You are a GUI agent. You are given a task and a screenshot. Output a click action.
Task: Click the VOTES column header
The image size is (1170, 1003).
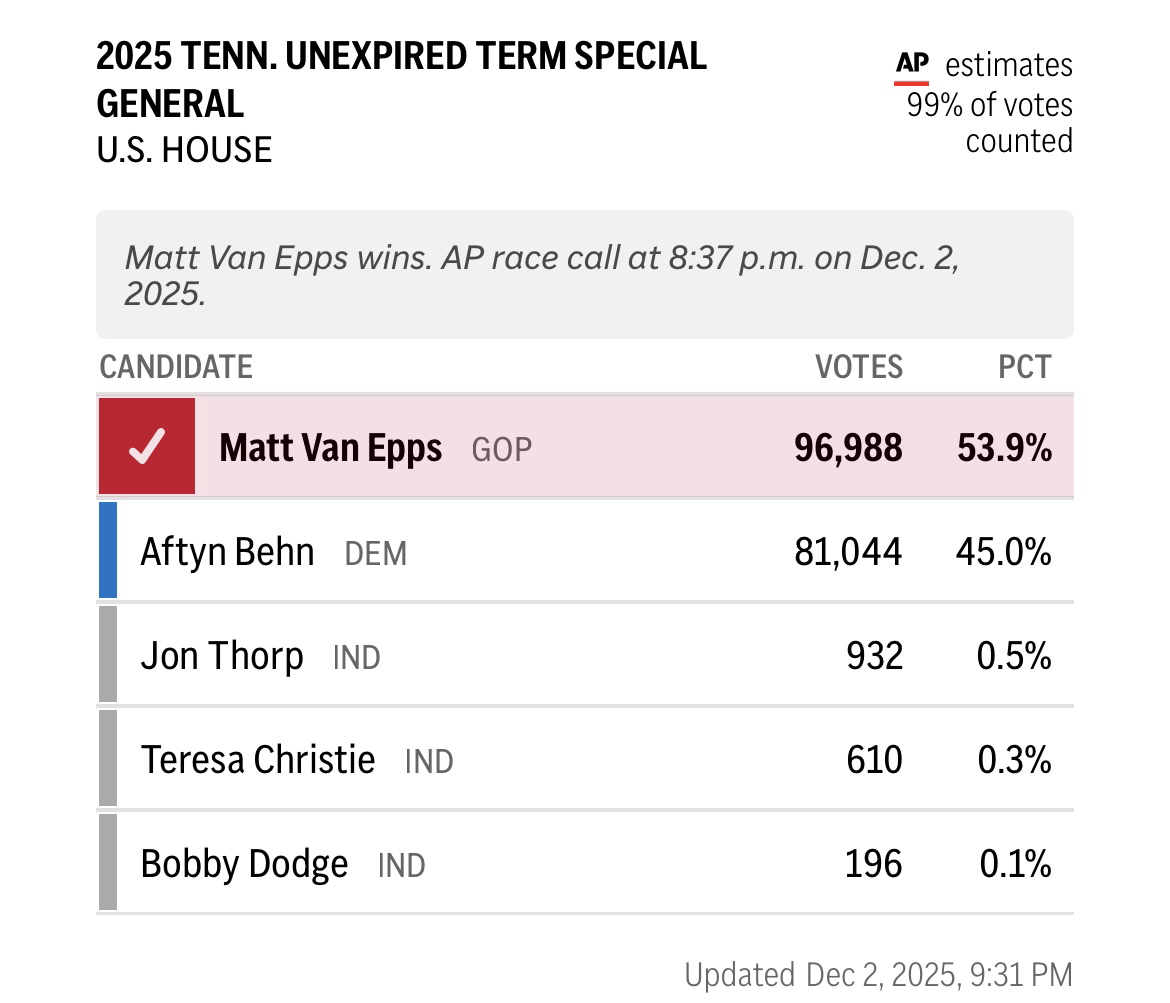pos(859,367)
